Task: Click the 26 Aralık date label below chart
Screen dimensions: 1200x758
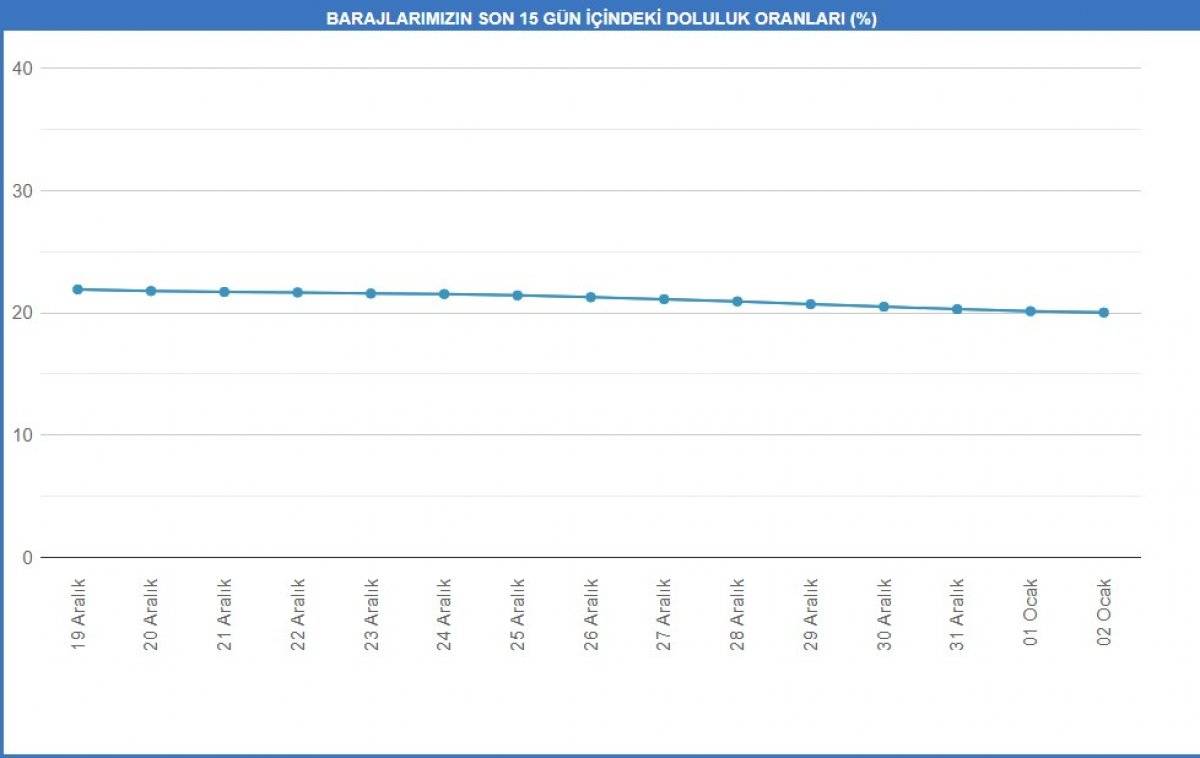Action: click(591, 615)
